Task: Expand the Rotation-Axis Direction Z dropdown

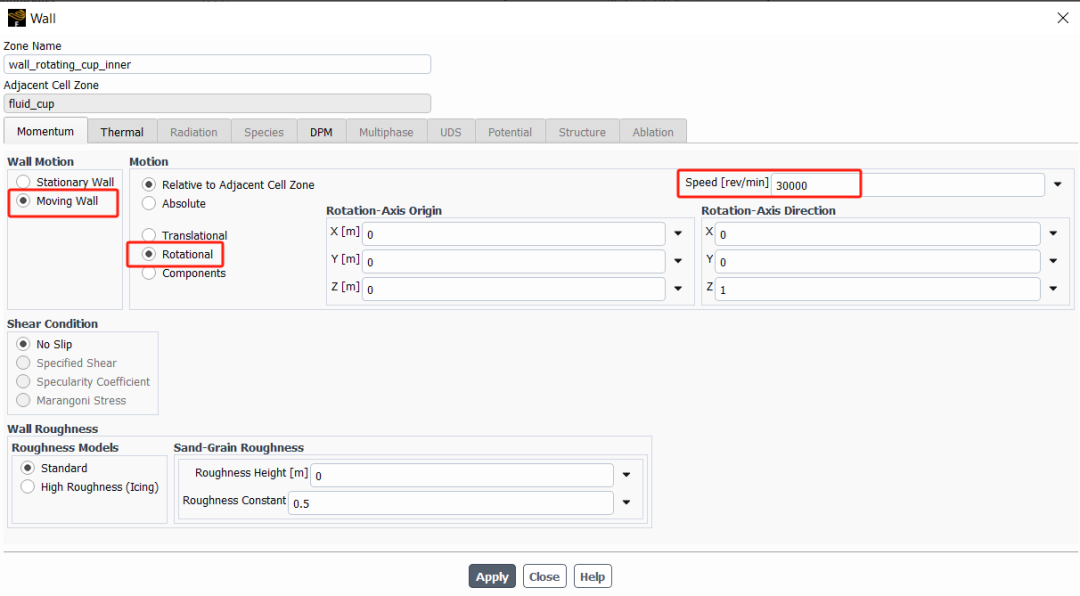Action: click(1053, 289)
